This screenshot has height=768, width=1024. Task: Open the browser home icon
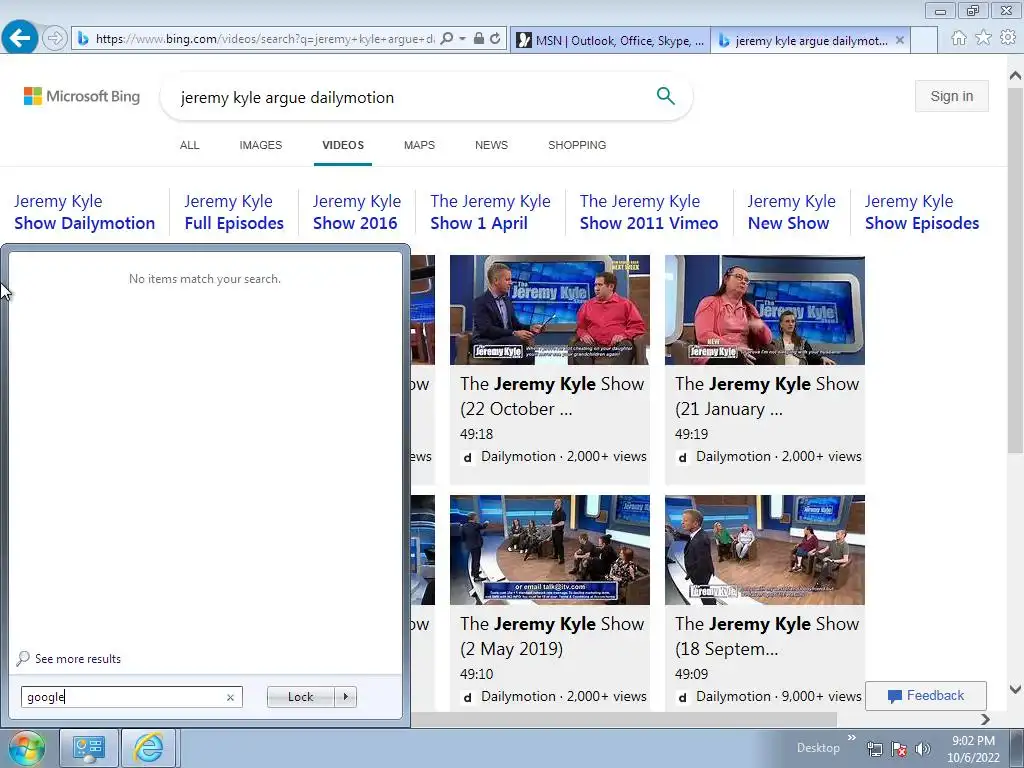pyautogui.click(x=959, y=38)
